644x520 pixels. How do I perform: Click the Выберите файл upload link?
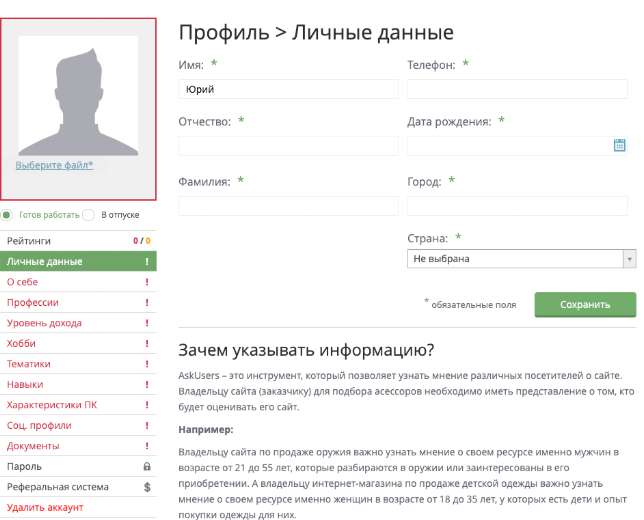click(54, 165)
